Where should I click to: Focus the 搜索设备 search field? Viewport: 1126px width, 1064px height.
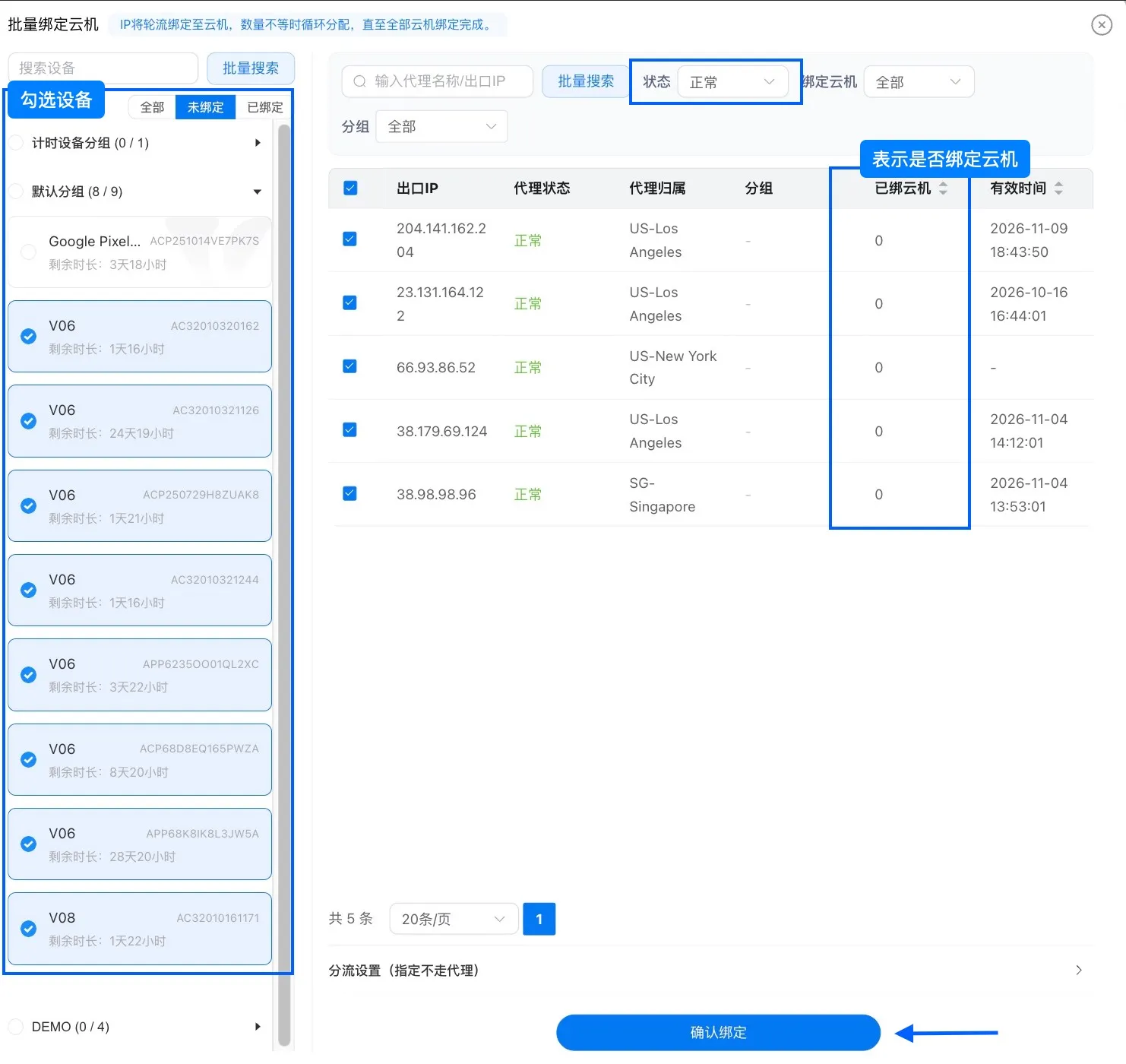[103, 68]
